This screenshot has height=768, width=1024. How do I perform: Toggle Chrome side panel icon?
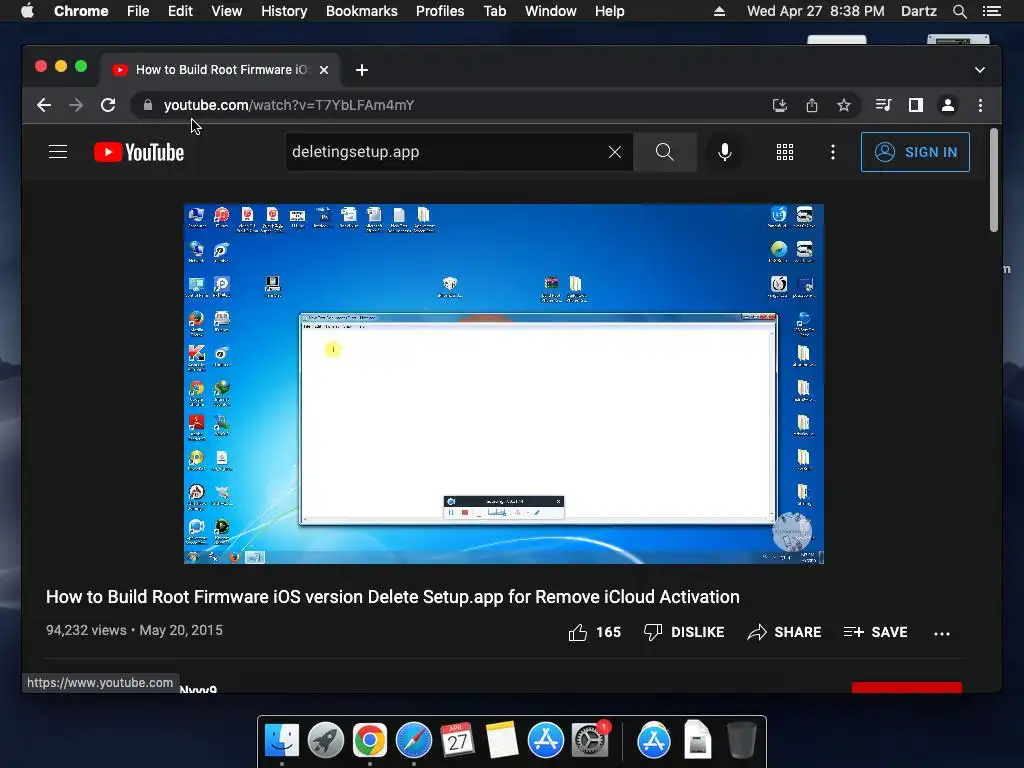click(916, 105)
